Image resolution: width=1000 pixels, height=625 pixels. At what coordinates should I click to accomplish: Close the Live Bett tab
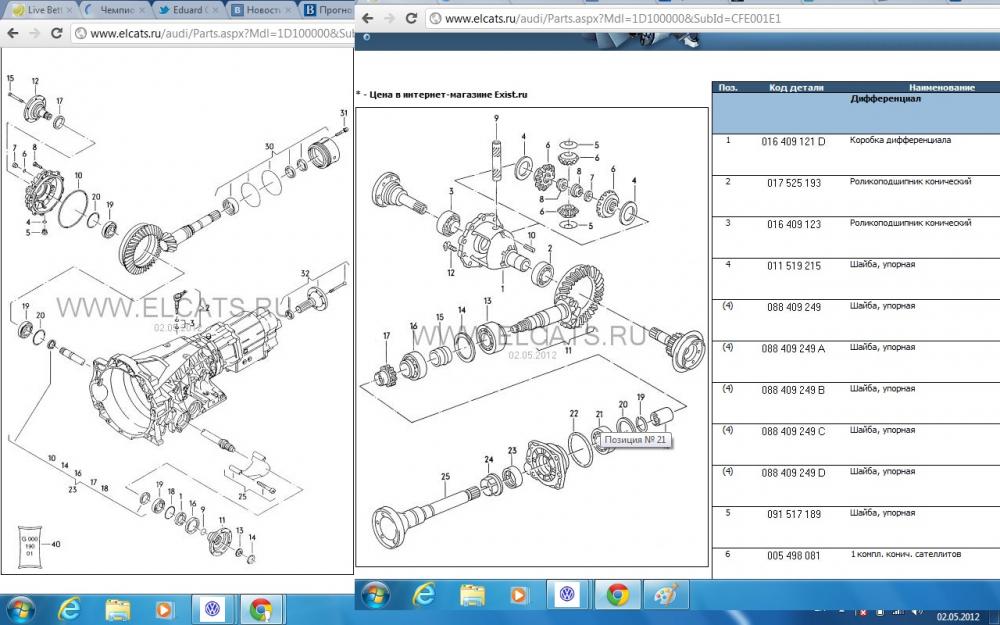click(69, 10)
